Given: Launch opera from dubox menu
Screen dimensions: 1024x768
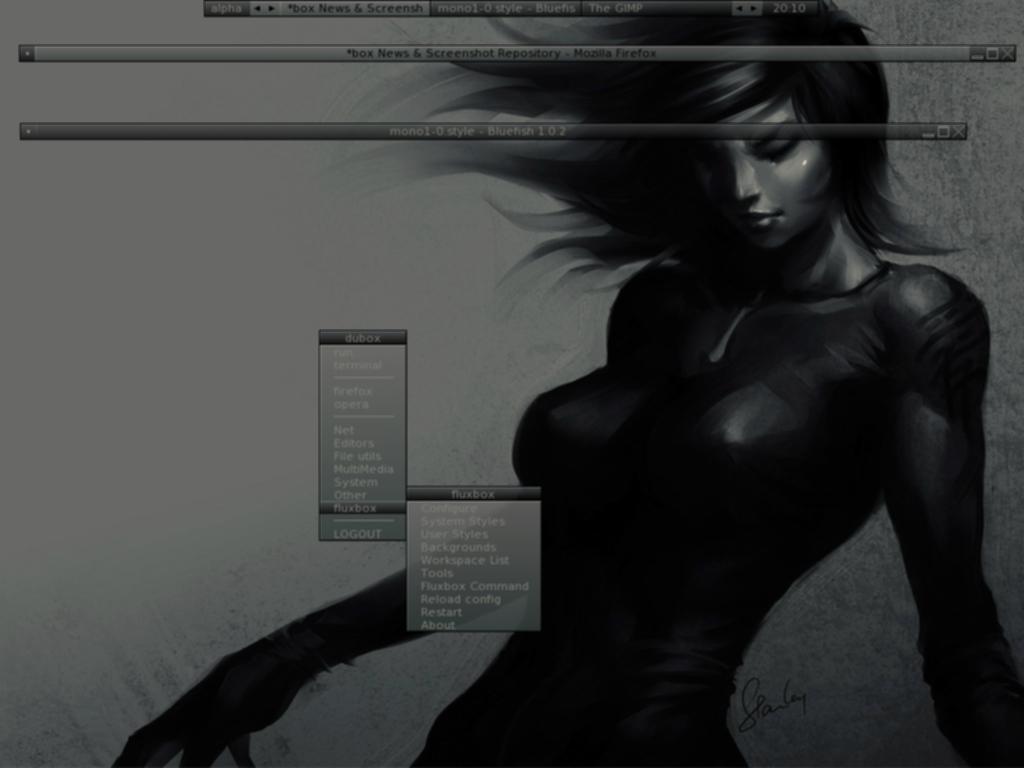Looking at the screenshot, I should (362, 404).
